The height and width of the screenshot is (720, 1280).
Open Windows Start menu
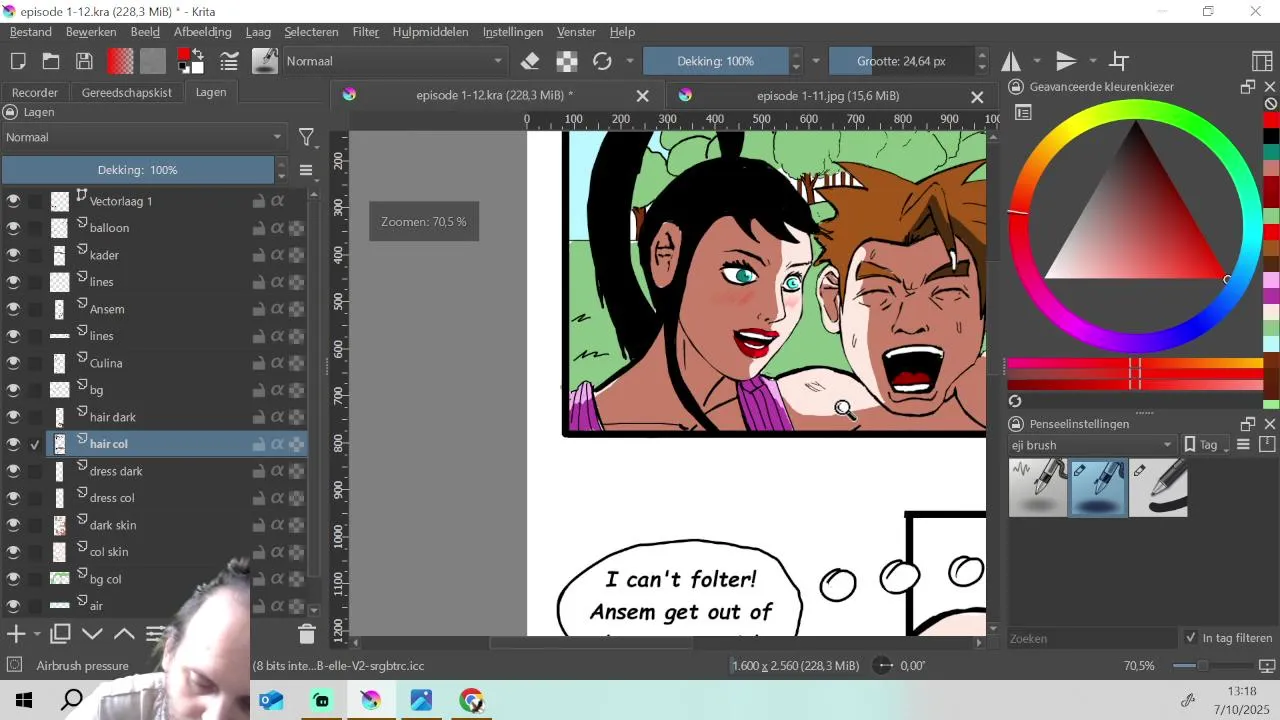[24, 700]
